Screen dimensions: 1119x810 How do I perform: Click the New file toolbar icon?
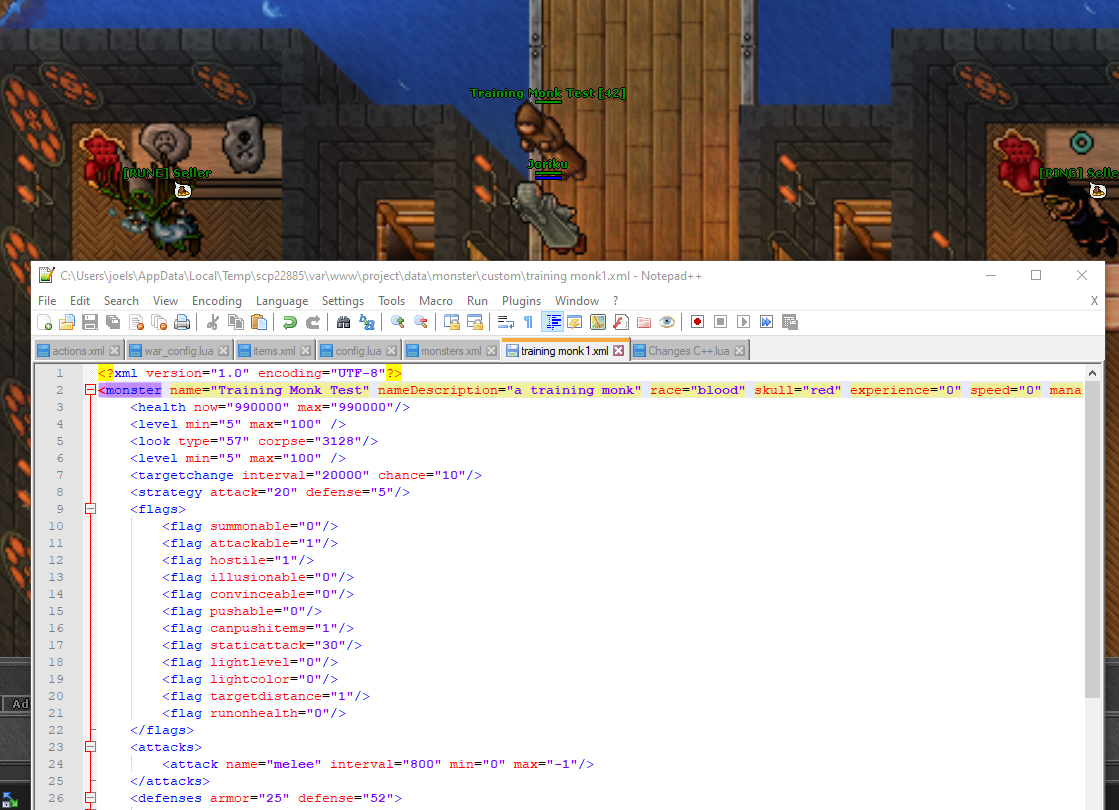tap(44, 323)
